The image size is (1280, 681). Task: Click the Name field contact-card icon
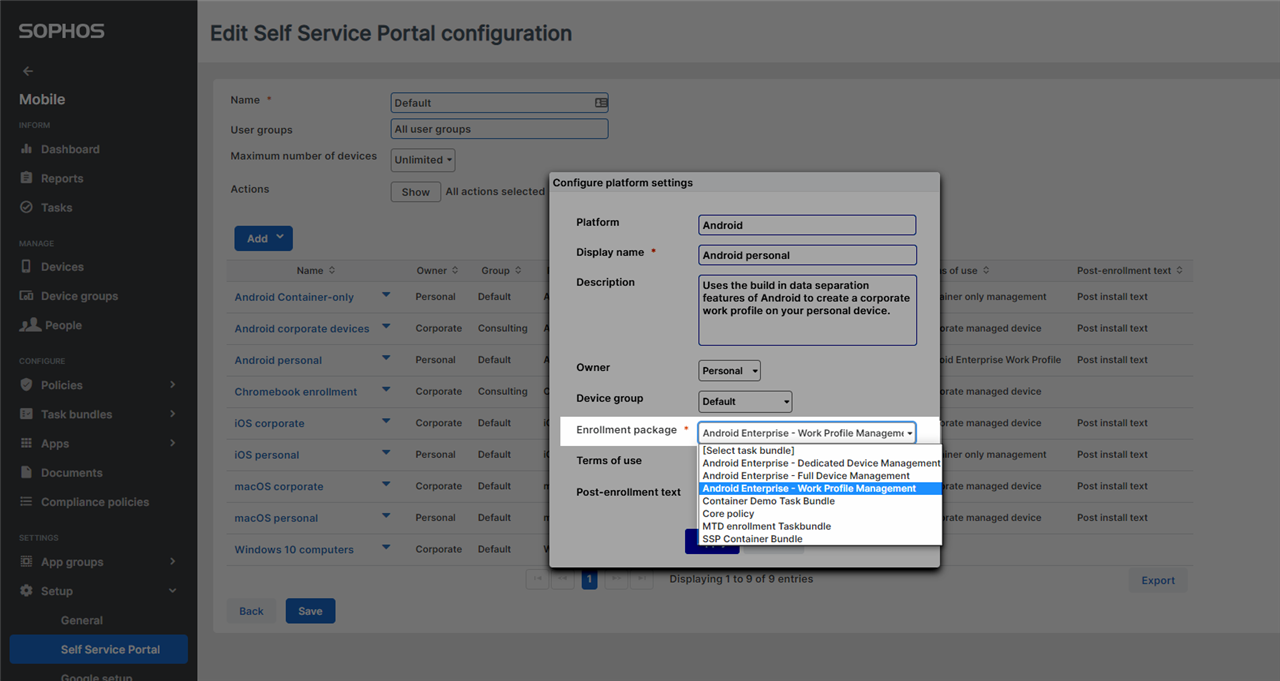[601, 103]
